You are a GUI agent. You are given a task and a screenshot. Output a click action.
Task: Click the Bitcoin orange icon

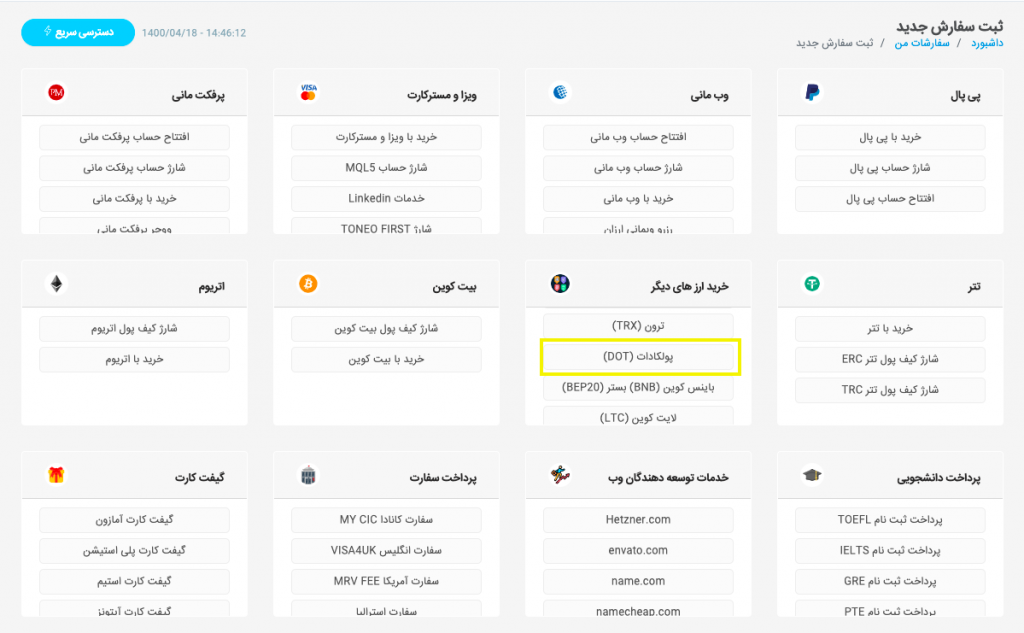(308, 284)
